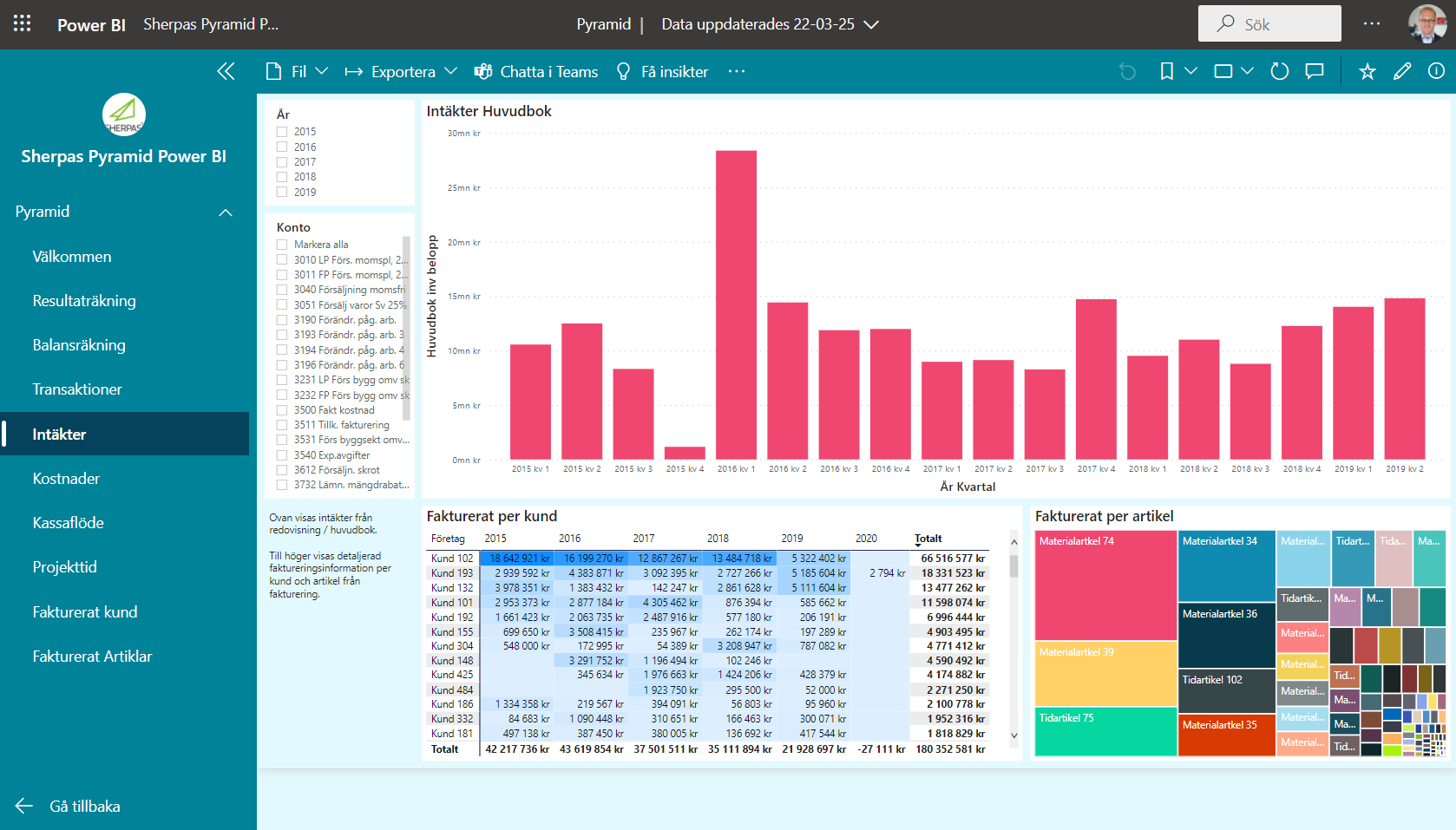Tick the Markera alla checkbox
Image resolution: width=1456 pixels, height=830 pixels.
(x=282, y=245)
